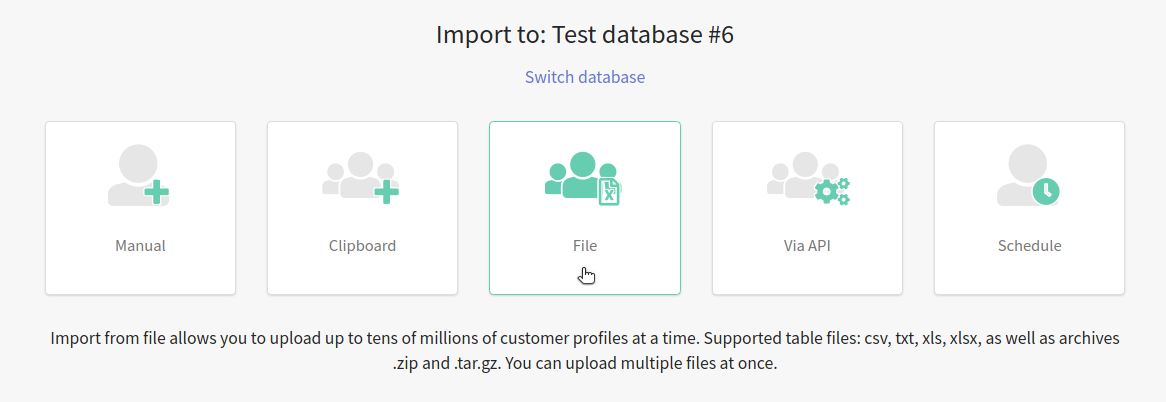Choose the File label text

tap(585, 246)
